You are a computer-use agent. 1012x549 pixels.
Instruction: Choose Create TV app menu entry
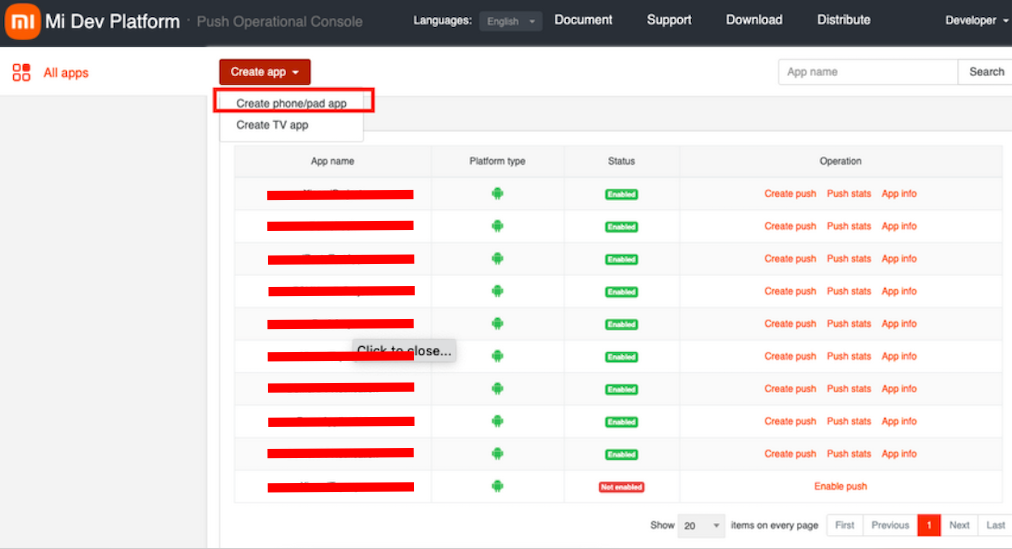point(272,125)
